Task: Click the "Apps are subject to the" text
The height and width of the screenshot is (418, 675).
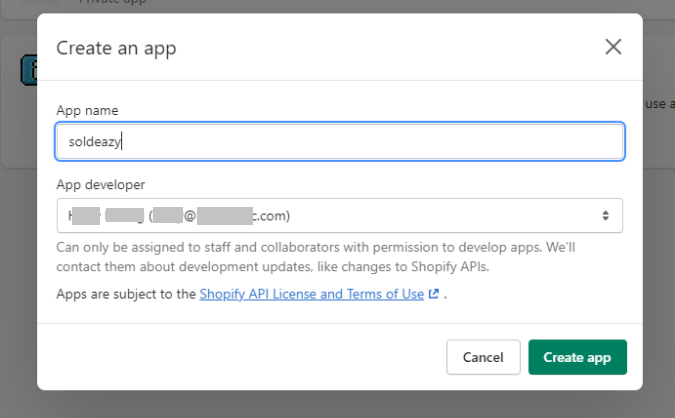Action: point(126,294)
